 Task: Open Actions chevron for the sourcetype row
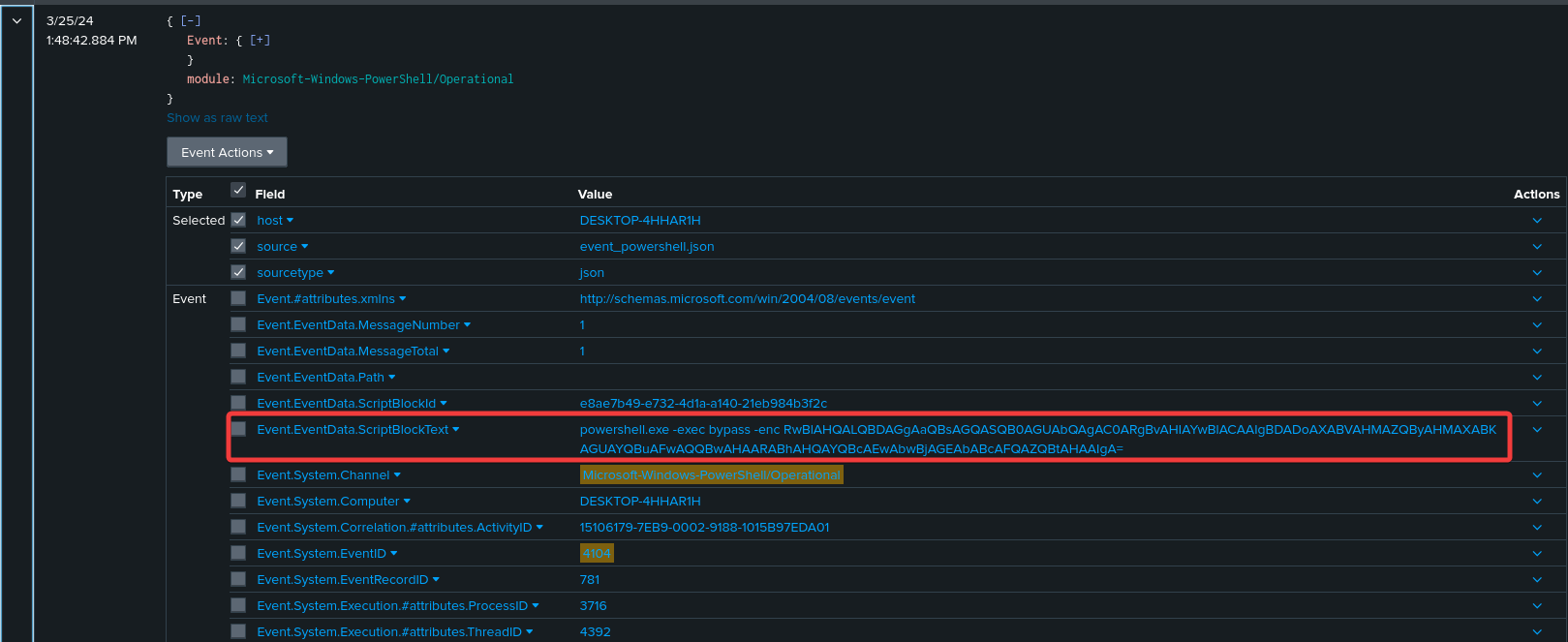click(1537, 273)
